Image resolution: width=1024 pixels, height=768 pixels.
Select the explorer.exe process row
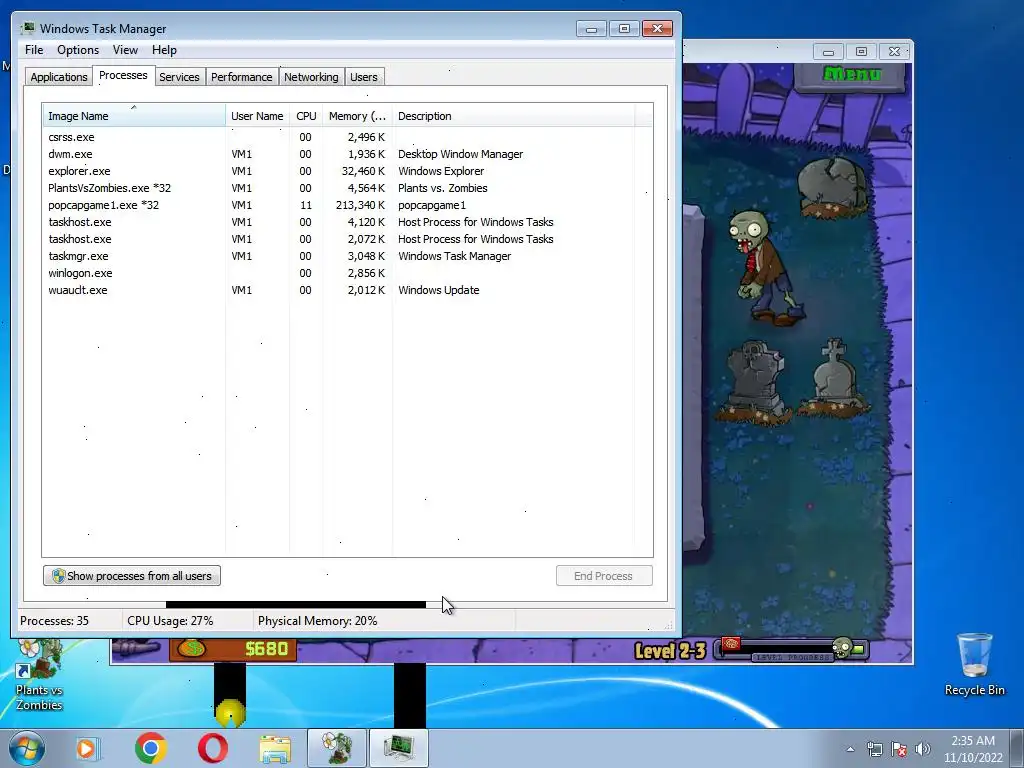pos(338,171)
